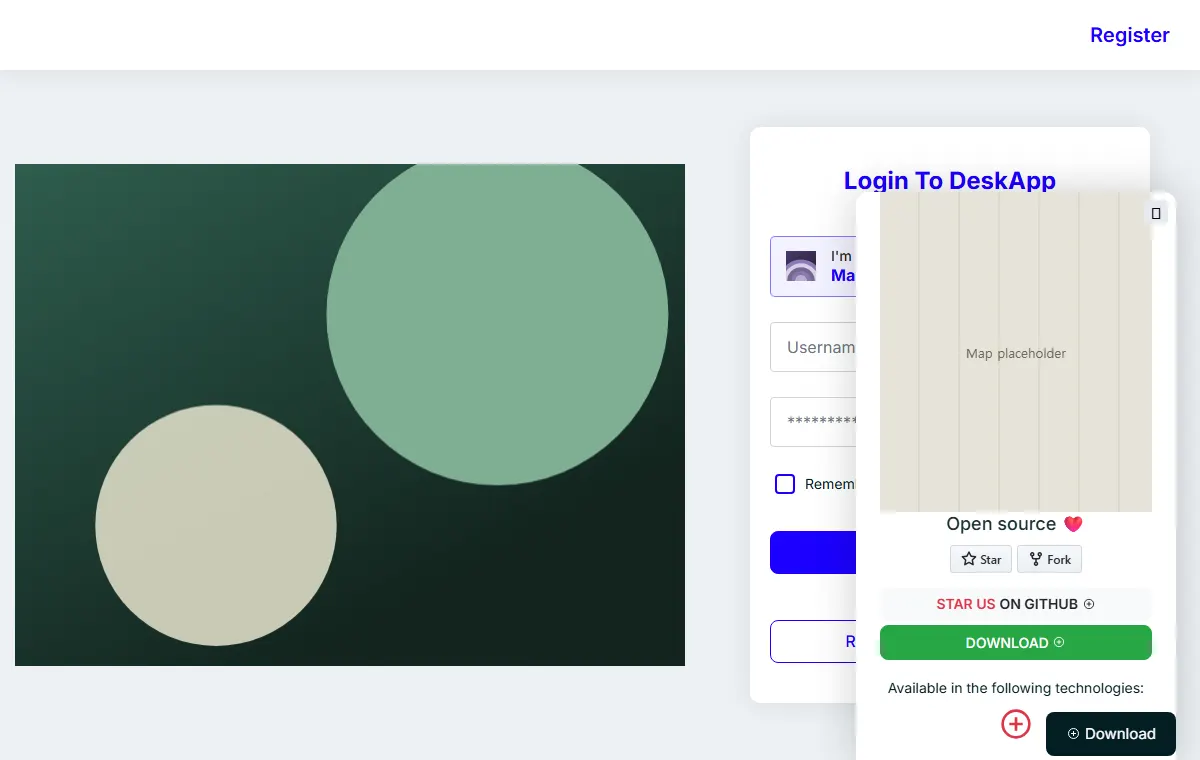This screenshot has width=1200, height=760.
Task: Focus the password field with asterisks
Action: (x=813, y=422)
